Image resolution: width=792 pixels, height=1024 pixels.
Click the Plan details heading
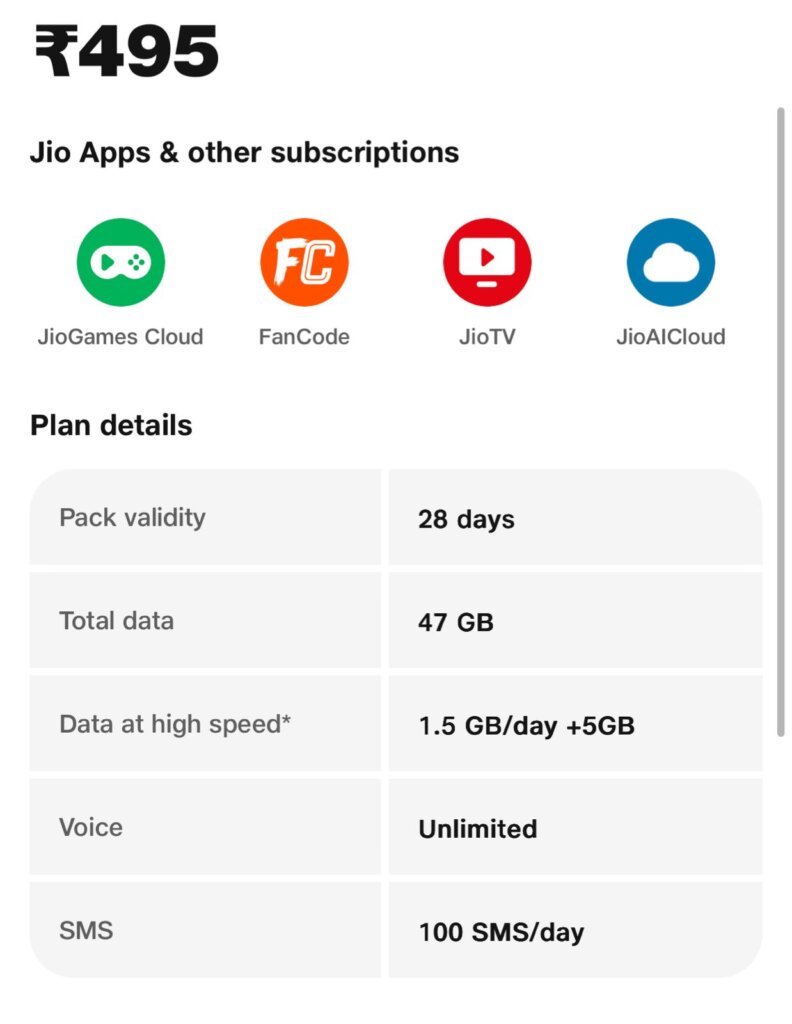[111, 425]
